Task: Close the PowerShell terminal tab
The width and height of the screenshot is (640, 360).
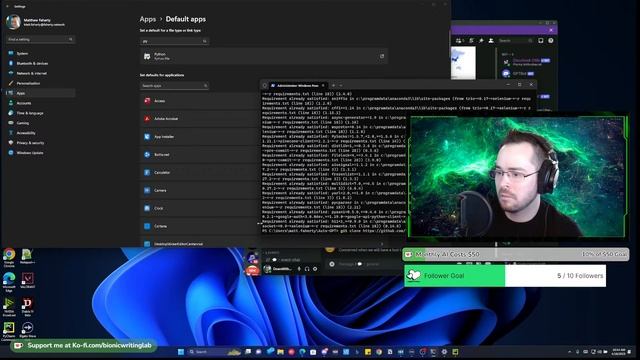Action: click(x=323, y=85)
